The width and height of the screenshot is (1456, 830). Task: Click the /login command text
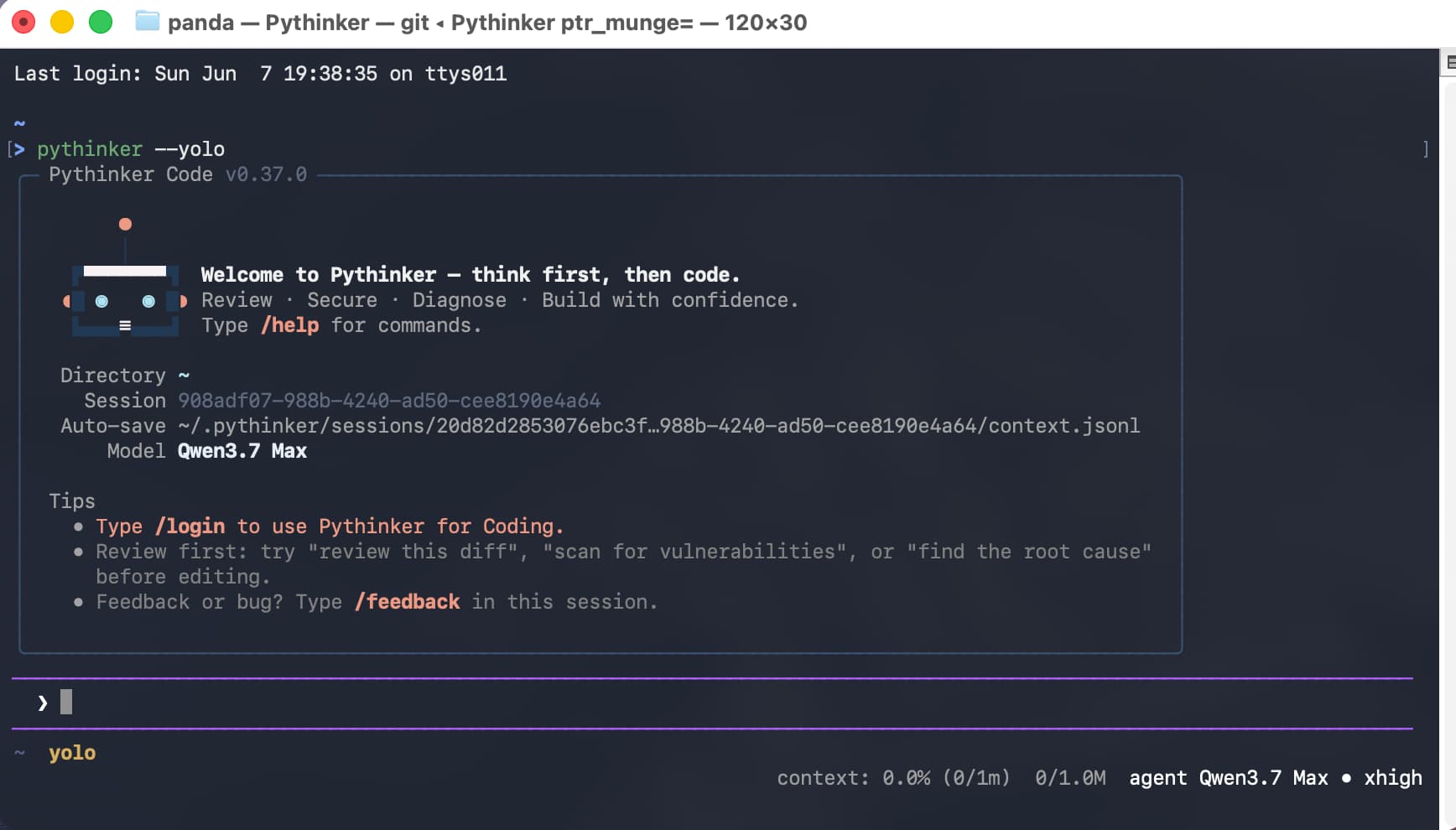(x=190, y=527)
